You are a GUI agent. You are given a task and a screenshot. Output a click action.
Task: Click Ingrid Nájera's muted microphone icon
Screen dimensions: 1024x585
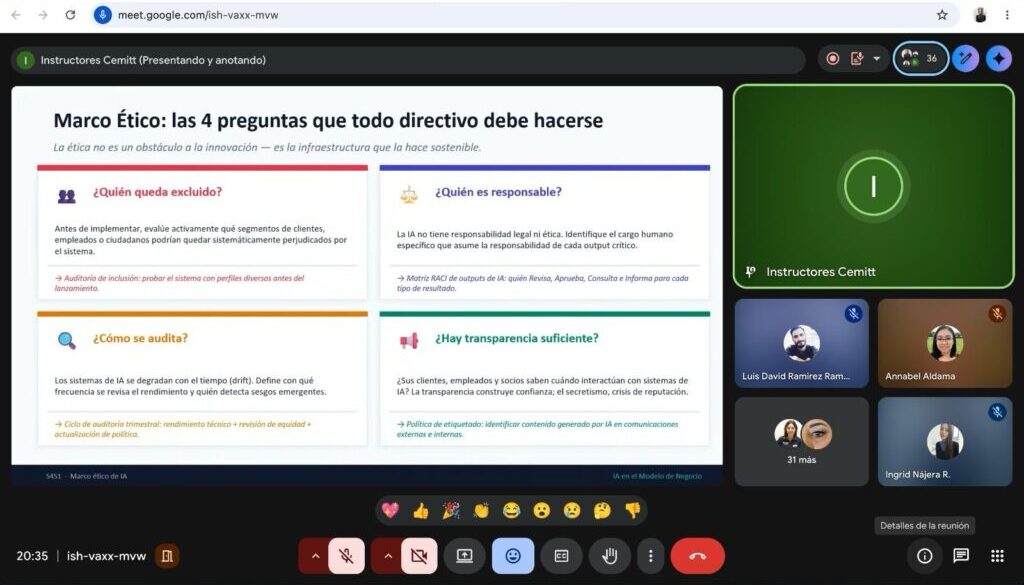coord(997,412)
